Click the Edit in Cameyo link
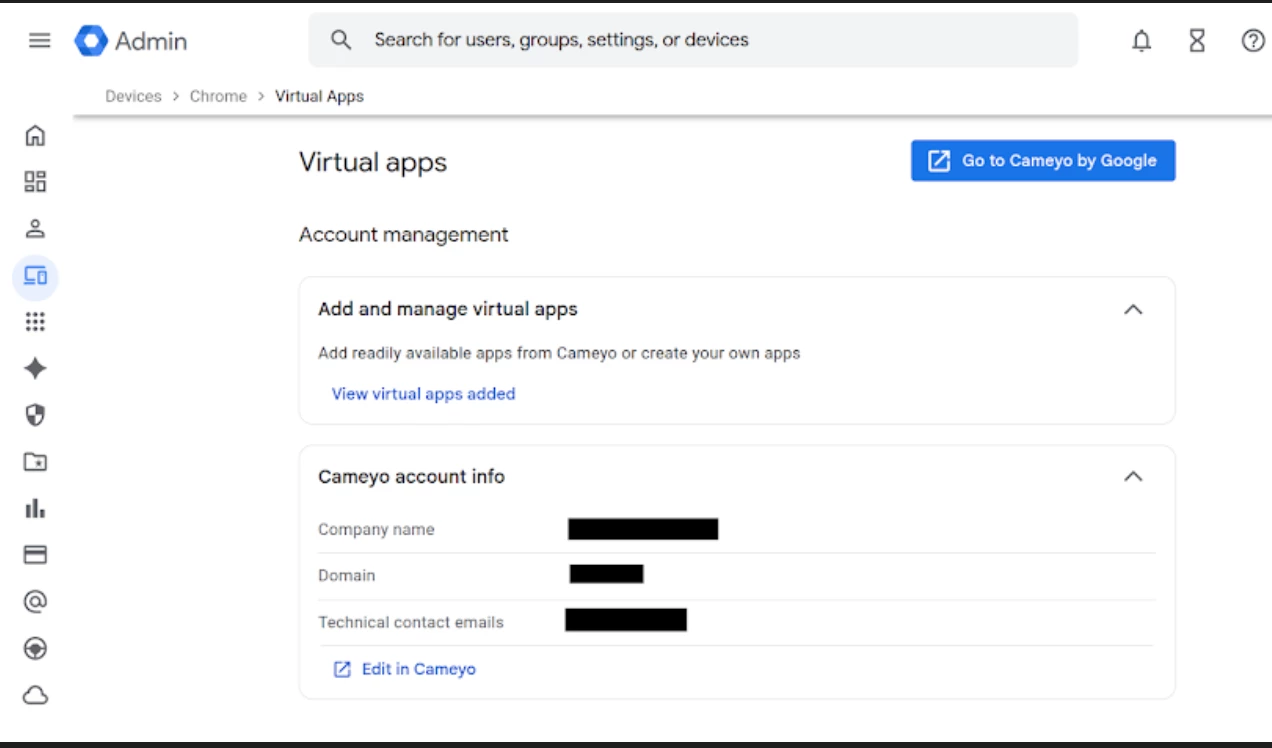The height and width of the screenshot is (748, 1272). point(404,669)
